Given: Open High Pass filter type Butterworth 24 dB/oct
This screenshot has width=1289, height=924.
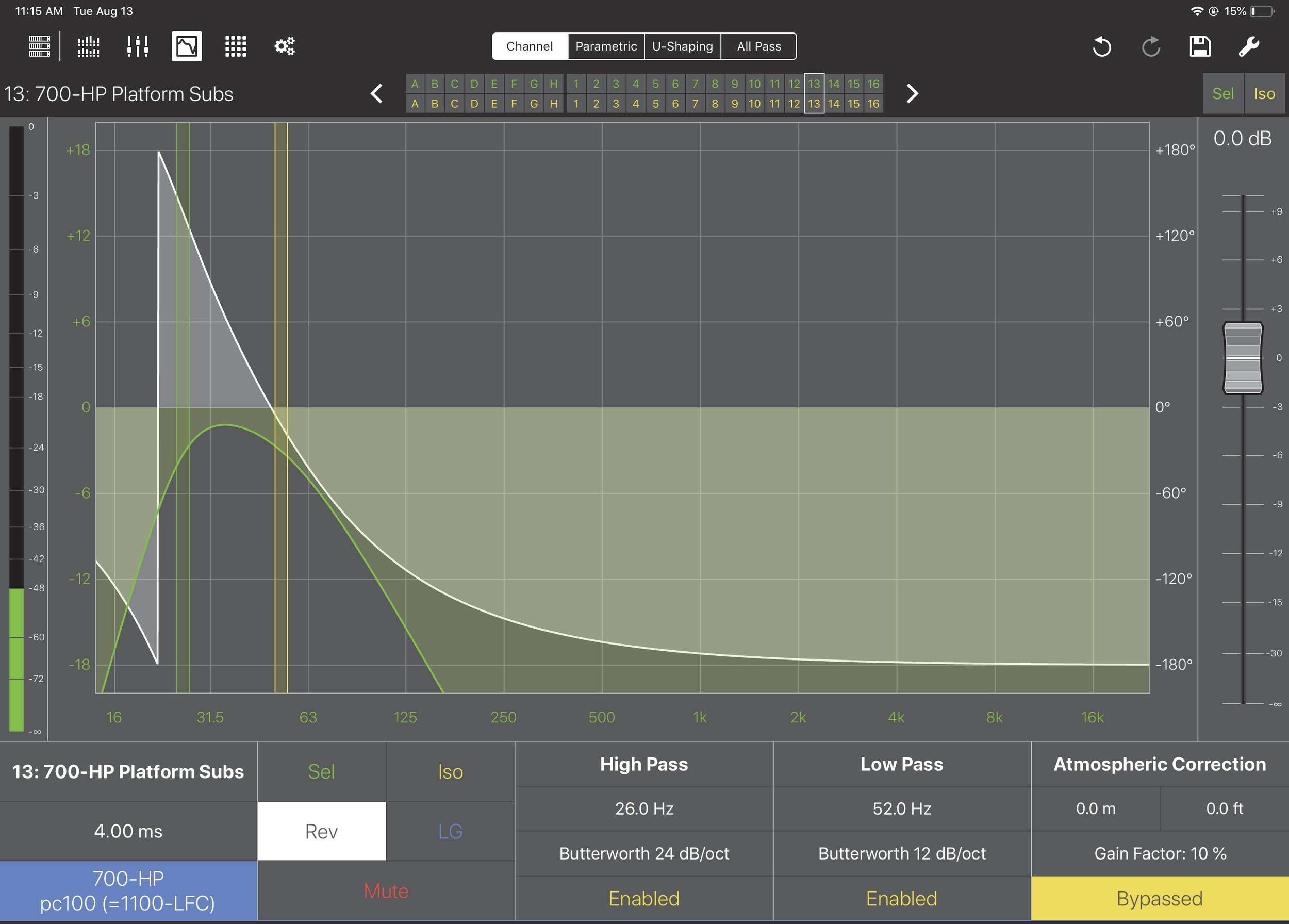Looking at the screenshot, I should point(644,853).
